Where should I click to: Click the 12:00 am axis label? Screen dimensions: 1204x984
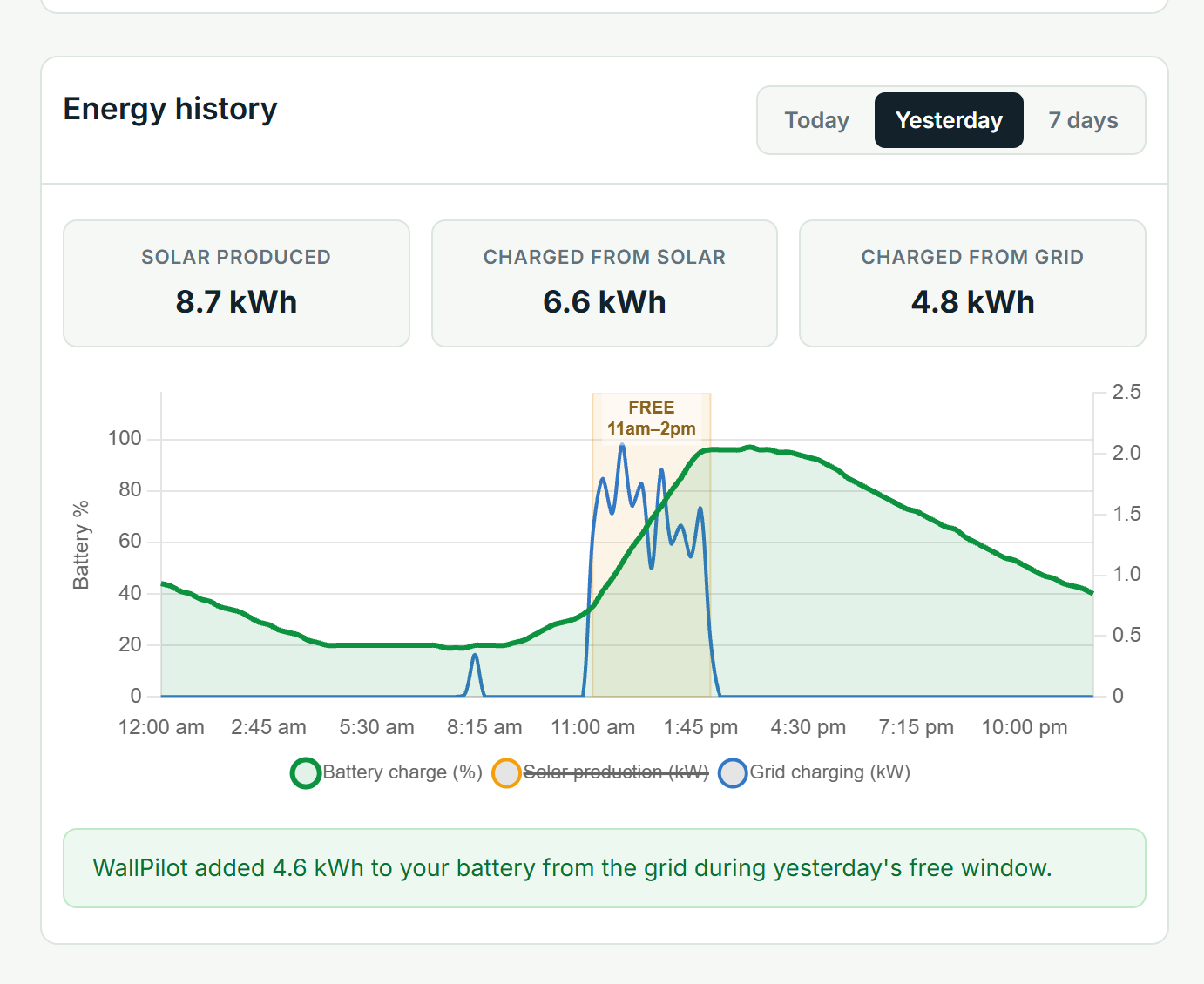click(161, 727)
